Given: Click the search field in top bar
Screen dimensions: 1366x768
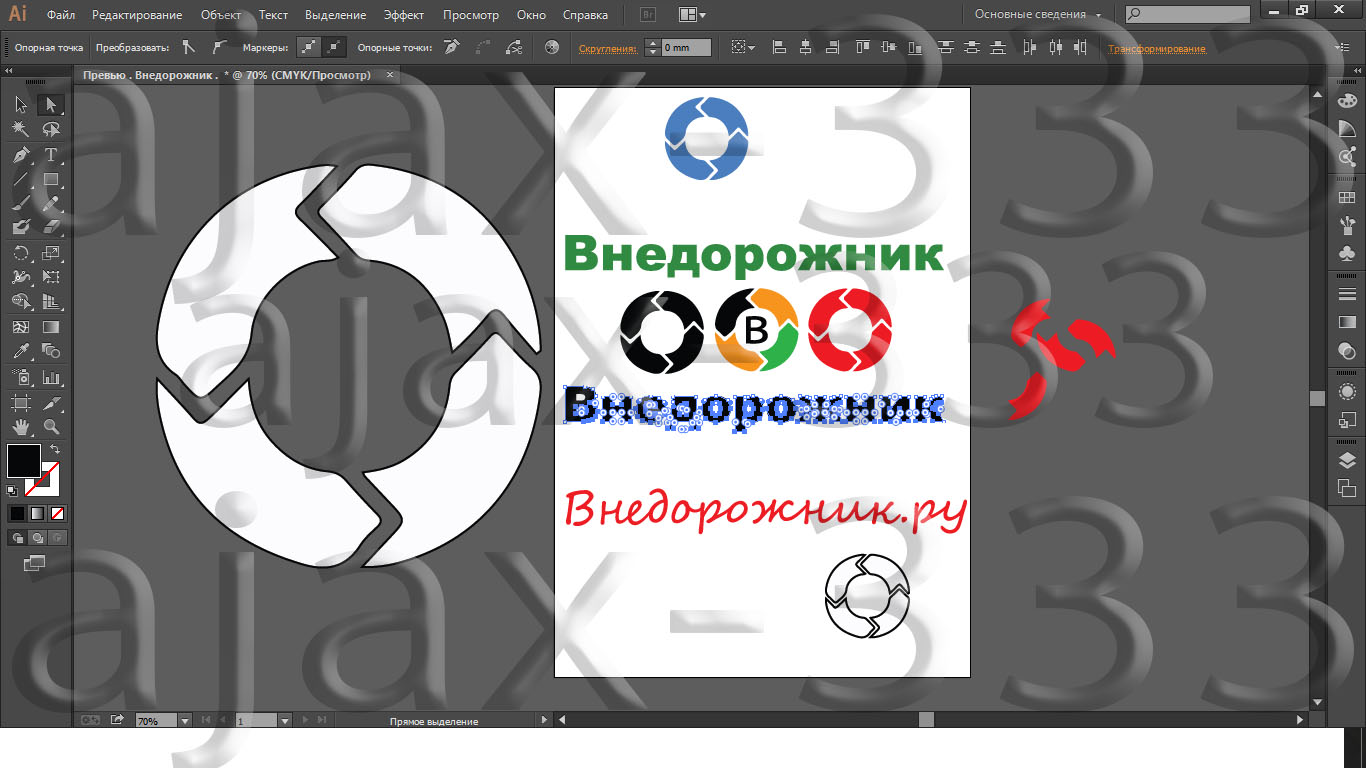Looking at the screenshot, I should tap(1187, 15).
